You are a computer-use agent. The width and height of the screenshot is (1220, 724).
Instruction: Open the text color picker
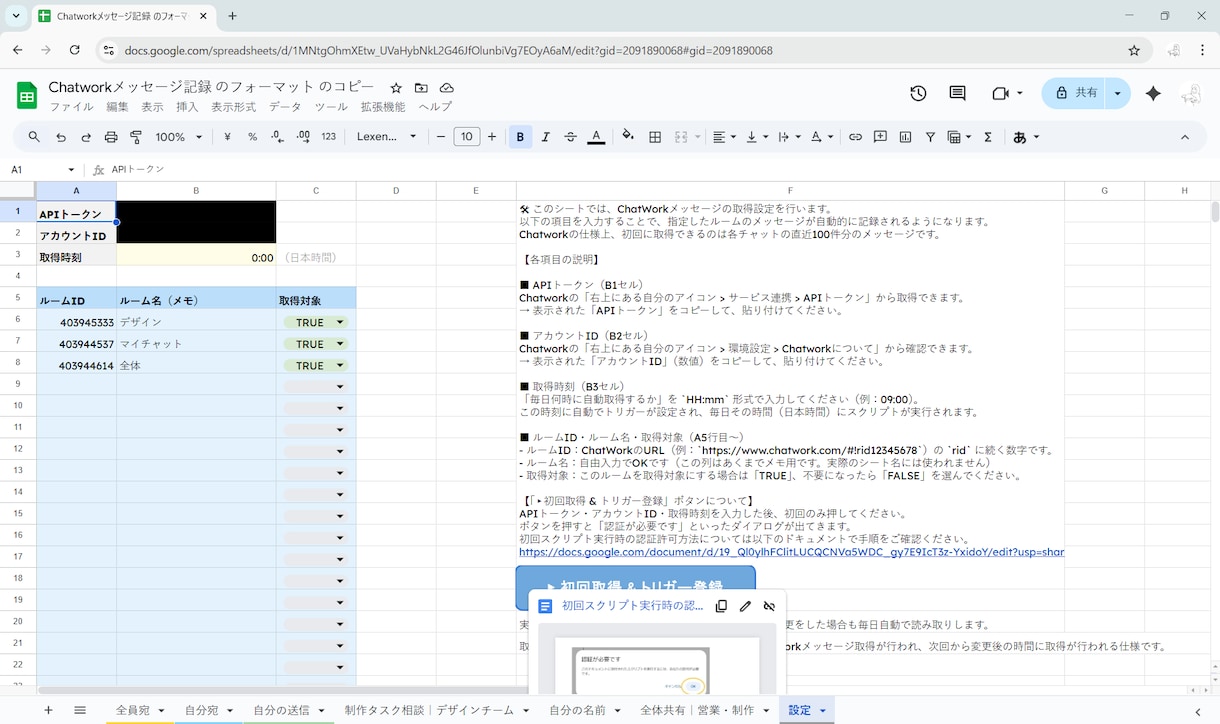click(596, 137)
